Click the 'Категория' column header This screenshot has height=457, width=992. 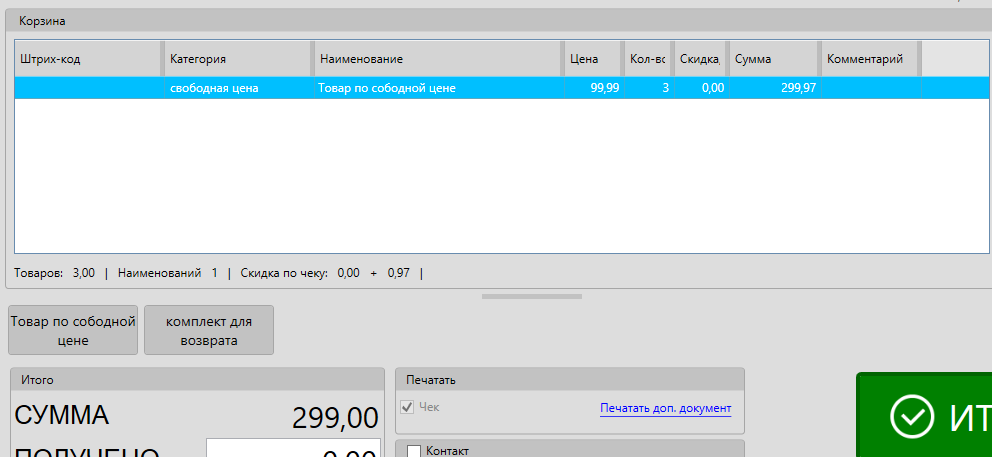point(237,59)
